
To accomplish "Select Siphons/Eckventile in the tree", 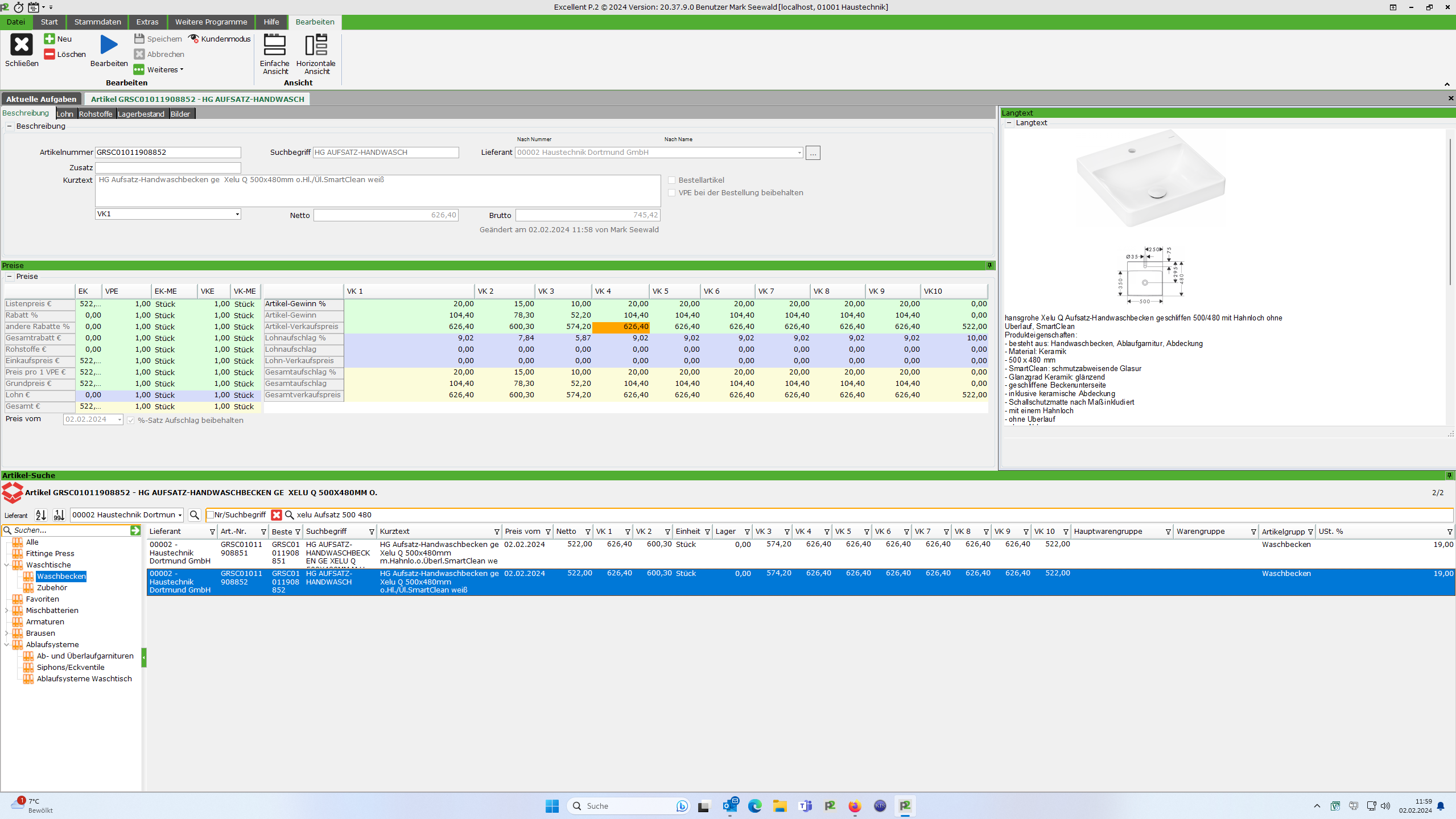I will click(71, 667).
